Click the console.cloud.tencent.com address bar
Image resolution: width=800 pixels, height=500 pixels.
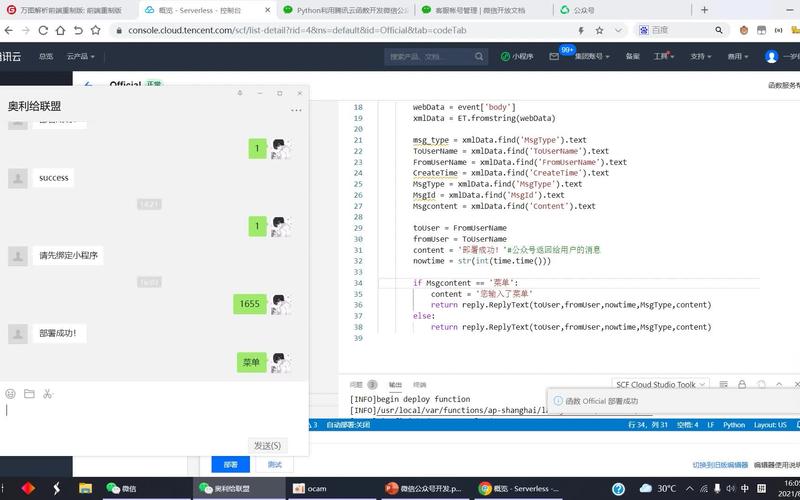pos(297,31)
